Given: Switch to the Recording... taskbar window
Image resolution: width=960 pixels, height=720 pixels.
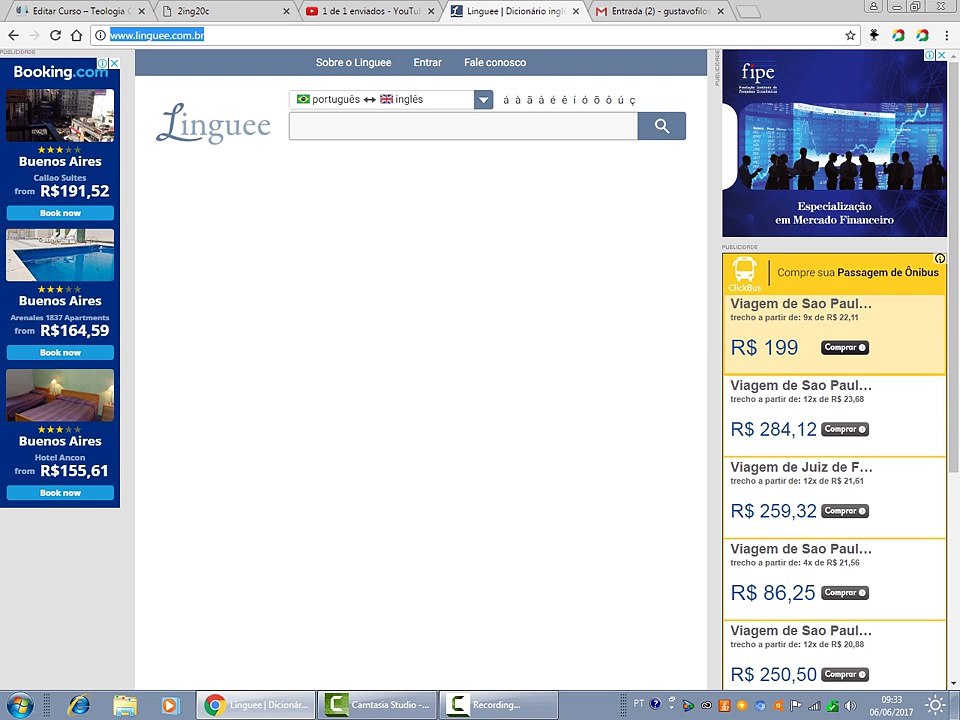Looking at the screenshot, I should [x=498, y=705].
